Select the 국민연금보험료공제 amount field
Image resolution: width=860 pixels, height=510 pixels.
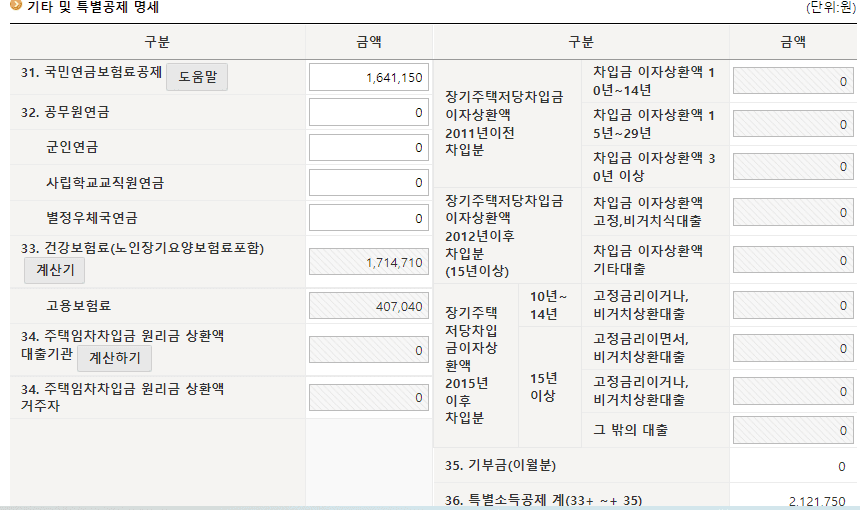[x=369, y=77]
